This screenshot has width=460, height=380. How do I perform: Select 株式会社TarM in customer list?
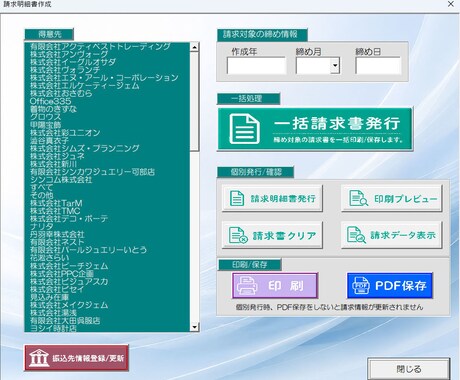[107, 203]
